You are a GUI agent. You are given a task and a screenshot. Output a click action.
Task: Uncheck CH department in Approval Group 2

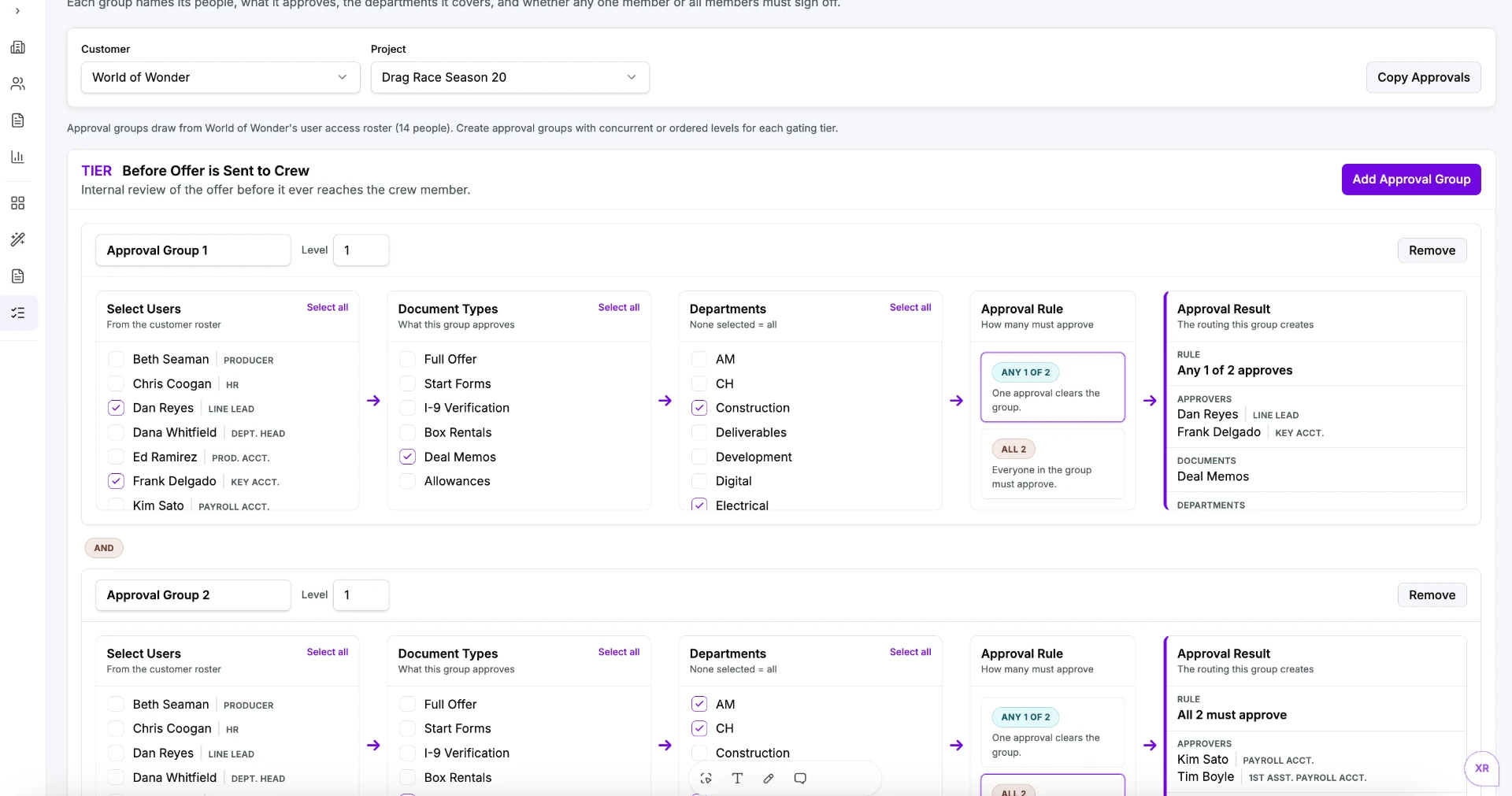tap(699, 728)
